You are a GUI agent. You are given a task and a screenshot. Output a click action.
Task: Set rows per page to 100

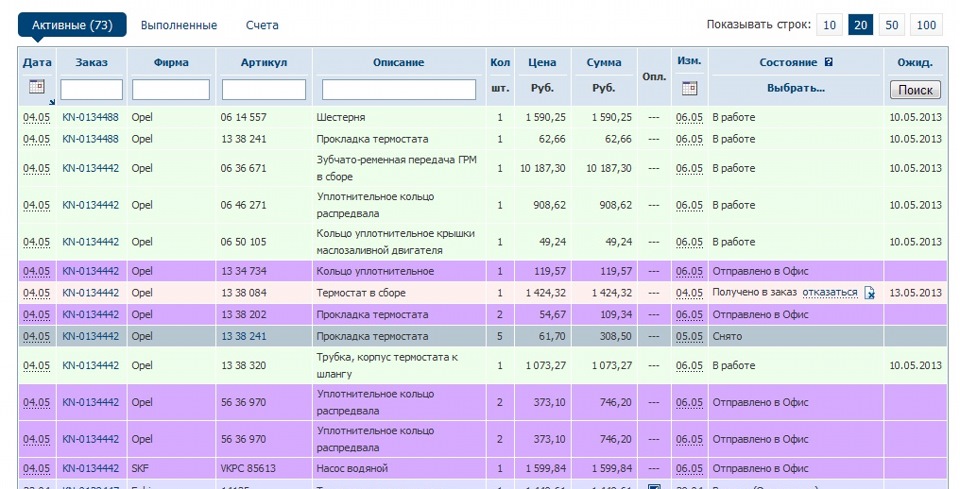click(926, 25)
